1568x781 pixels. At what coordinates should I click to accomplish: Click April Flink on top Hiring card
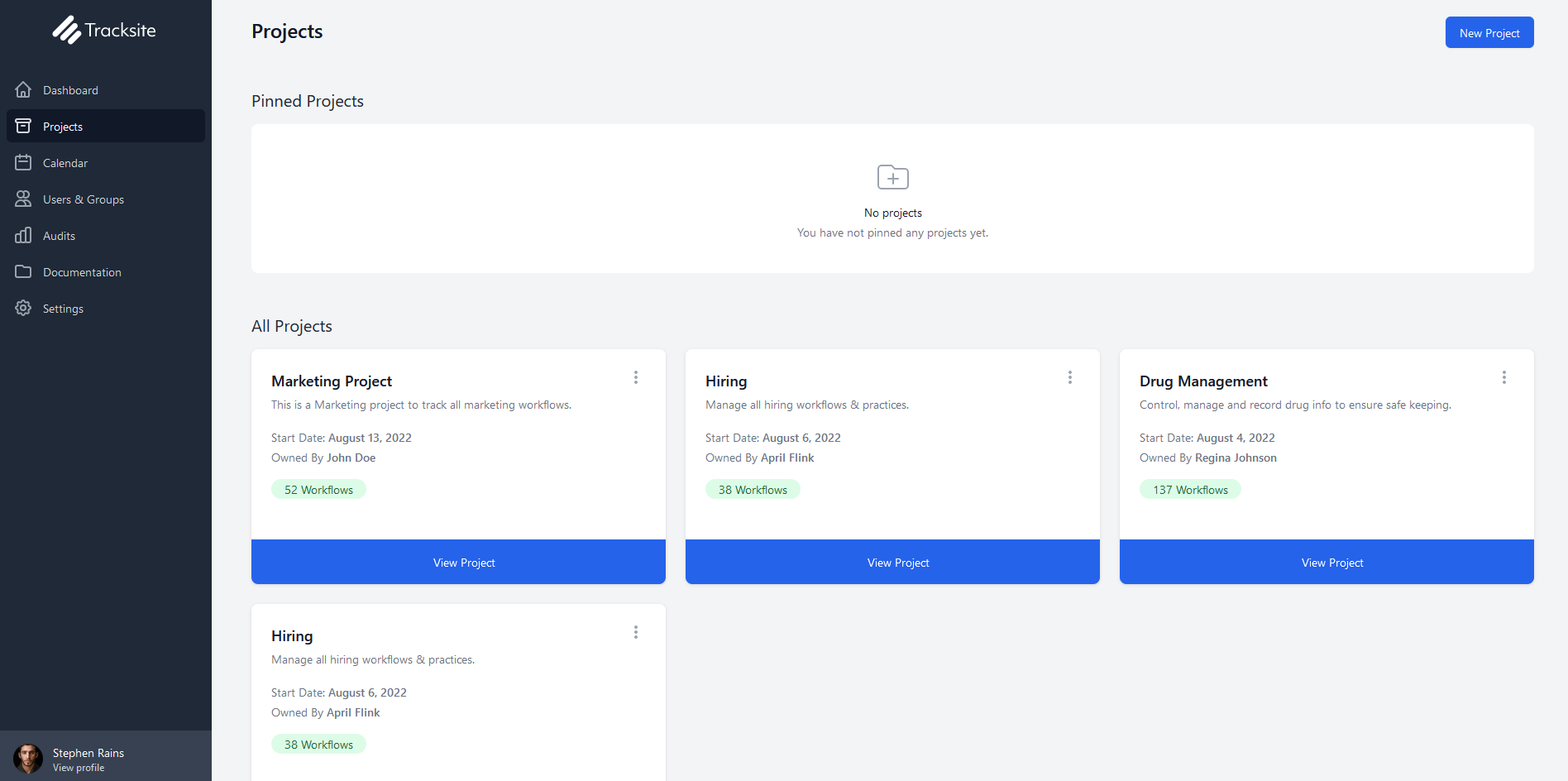tap(787, 458)
